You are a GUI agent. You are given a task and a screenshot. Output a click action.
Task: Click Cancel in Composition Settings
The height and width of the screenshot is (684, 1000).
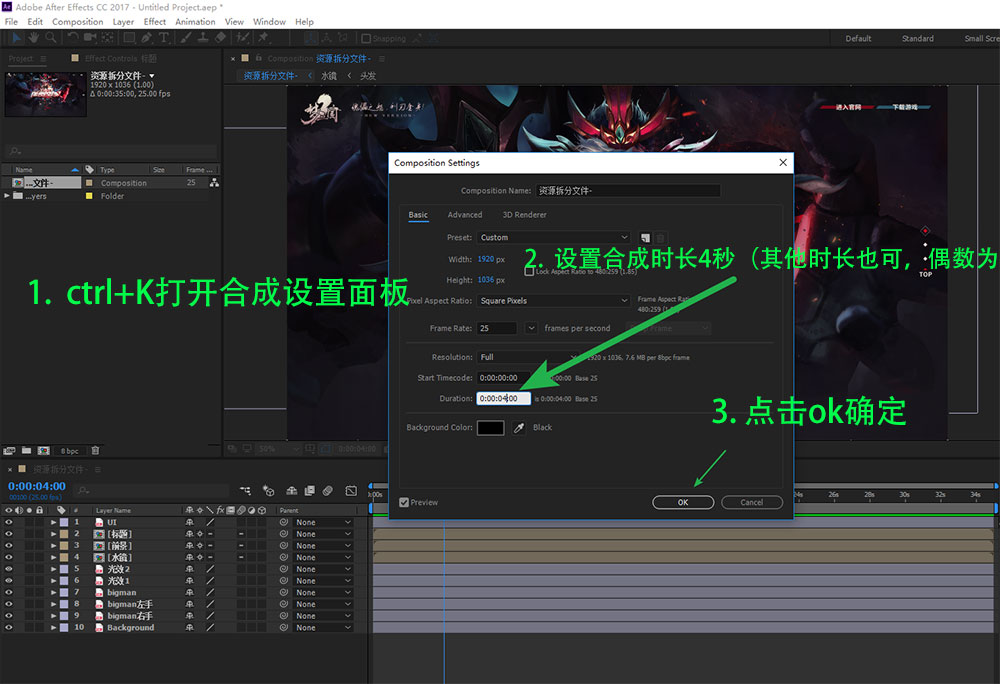[752, 502]
